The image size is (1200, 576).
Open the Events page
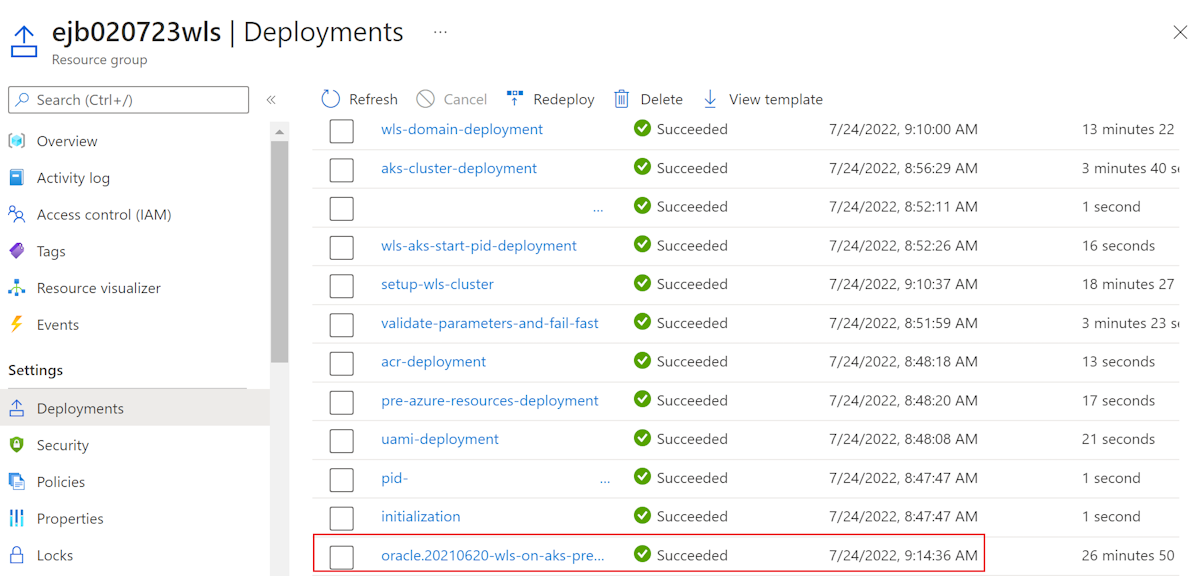[57, 324]
